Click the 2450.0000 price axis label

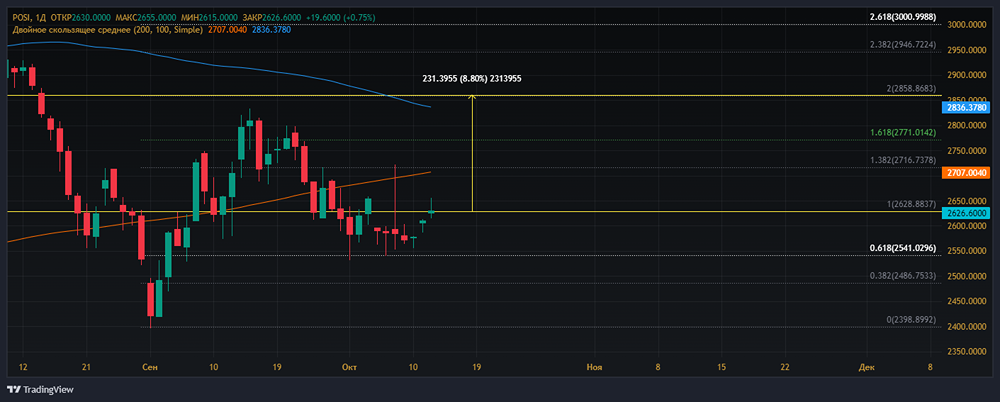(x=967, y=301)
